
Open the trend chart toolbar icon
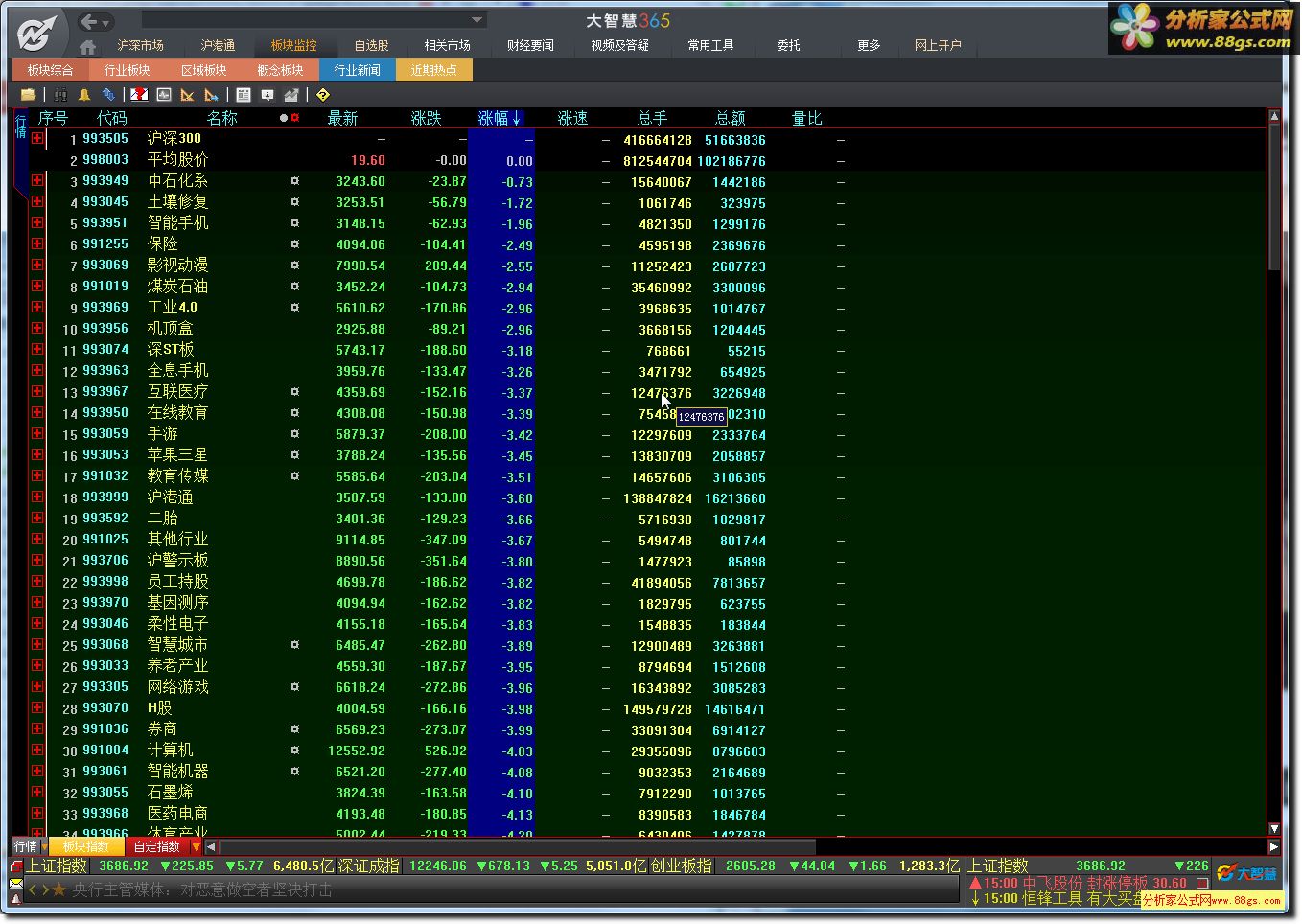coord(291,94)
